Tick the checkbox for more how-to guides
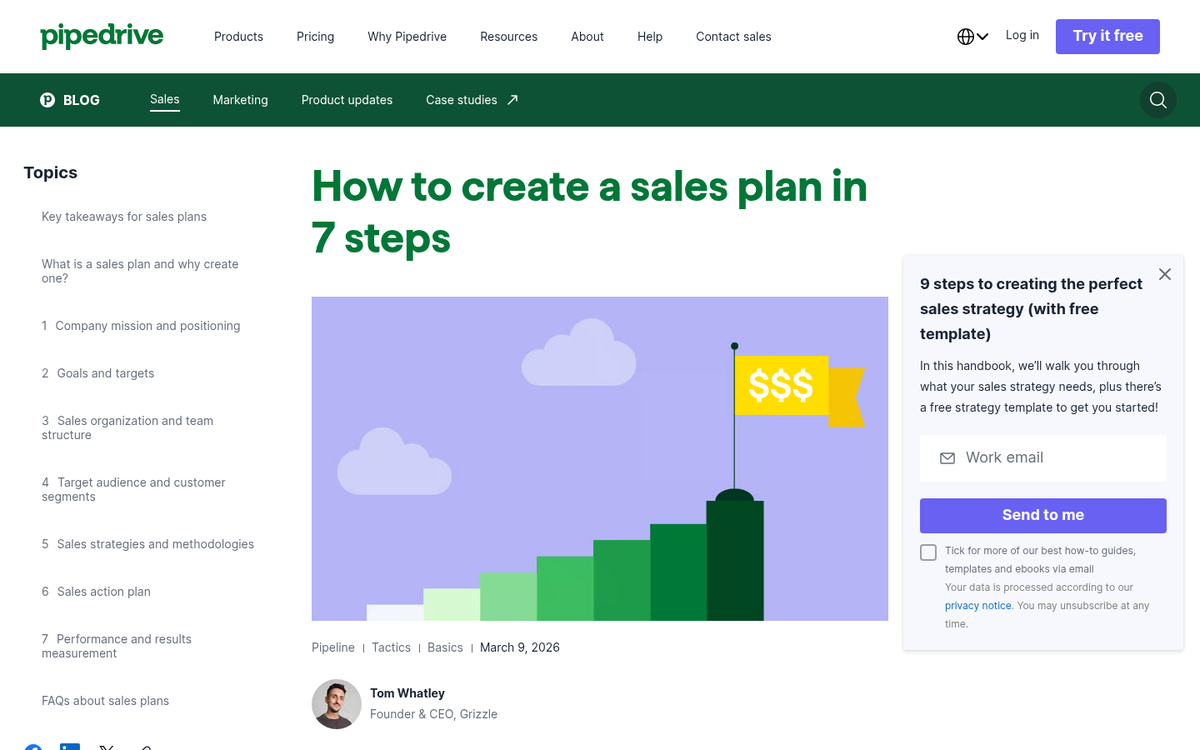The height and width of the screenshot is (750, 1200). (x=928, y=552)
